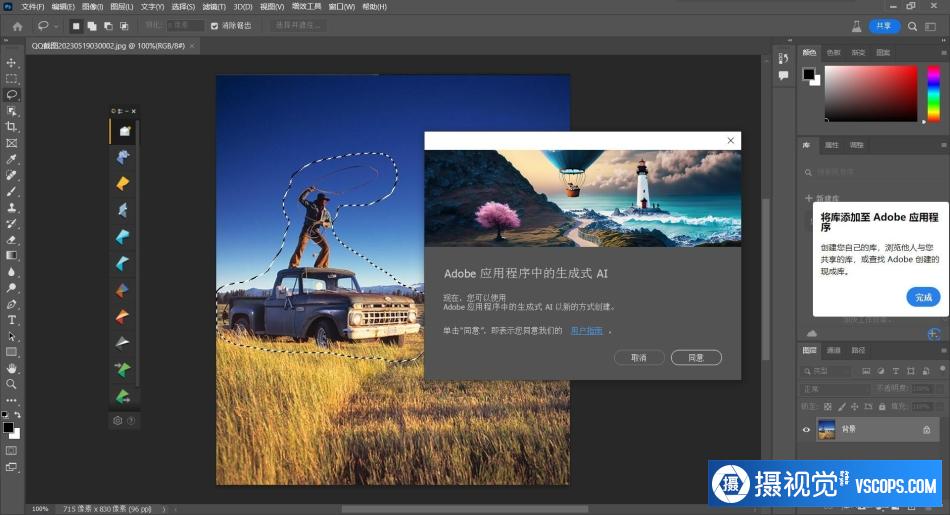Open the Libraries panel options menu
This screenshot has height=515, width=950.
pyautogui.click(x=943, y=145)
